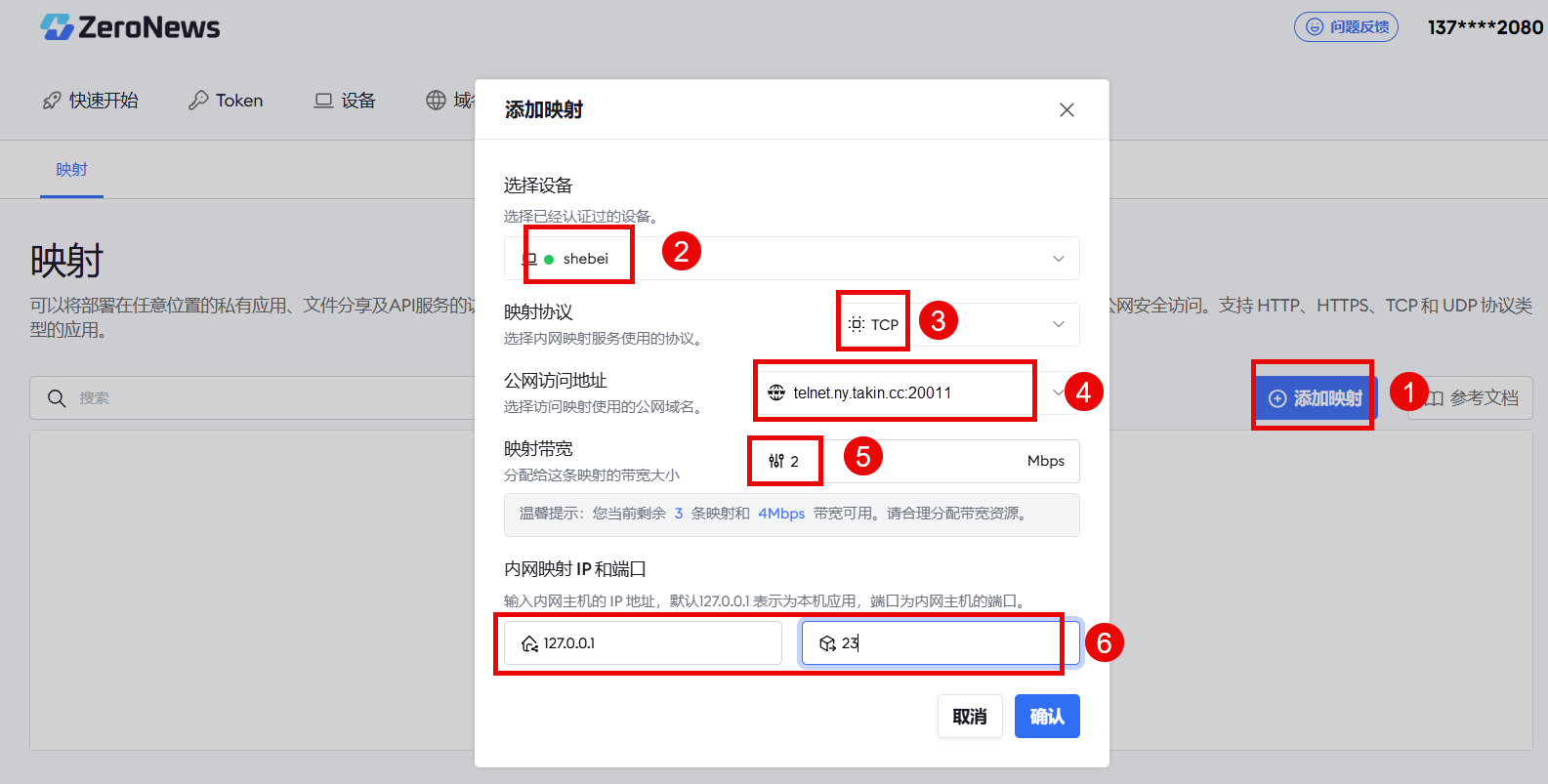Click the port field showing 23
Screen dimensions: 1548x784
click(x=941, y=643)
